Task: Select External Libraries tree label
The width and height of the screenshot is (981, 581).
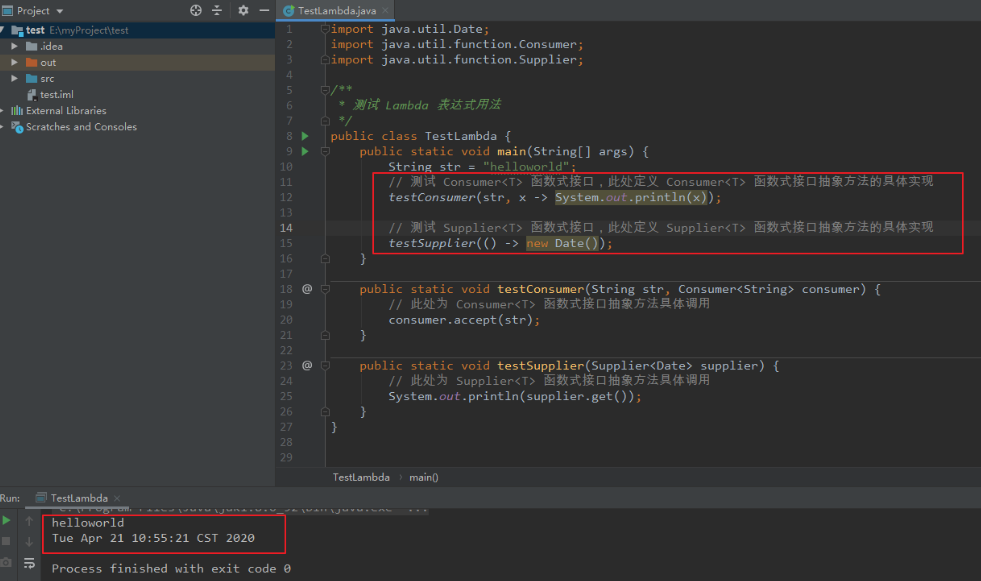Action: point(66,111)
